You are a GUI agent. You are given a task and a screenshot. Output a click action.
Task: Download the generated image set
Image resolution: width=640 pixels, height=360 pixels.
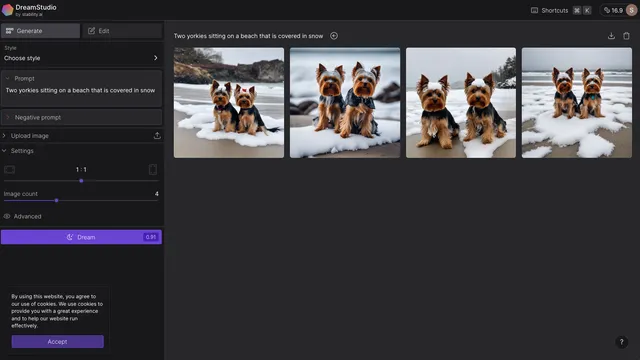(x=611, y=36)
